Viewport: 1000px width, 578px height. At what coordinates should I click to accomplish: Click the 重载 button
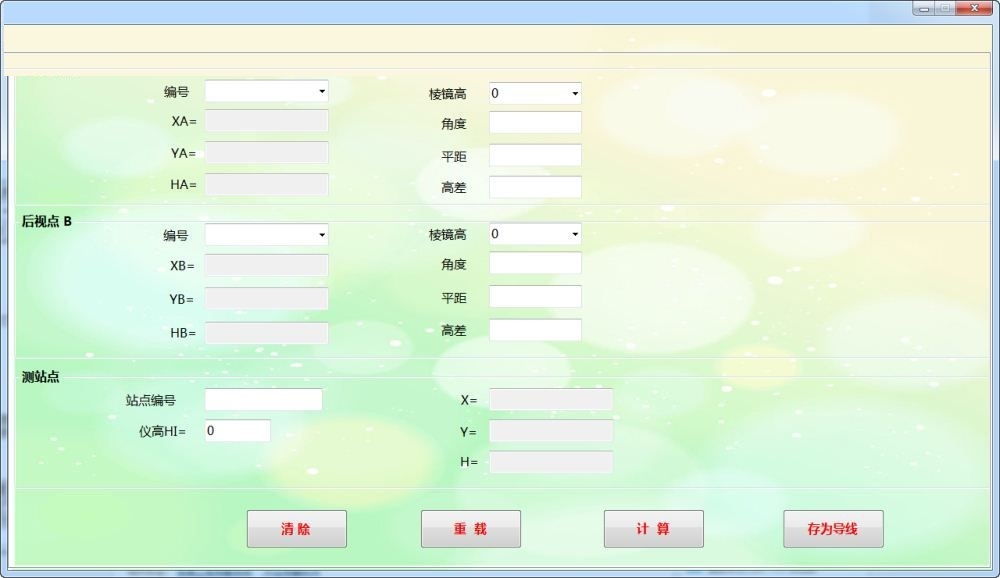point(471,529)
